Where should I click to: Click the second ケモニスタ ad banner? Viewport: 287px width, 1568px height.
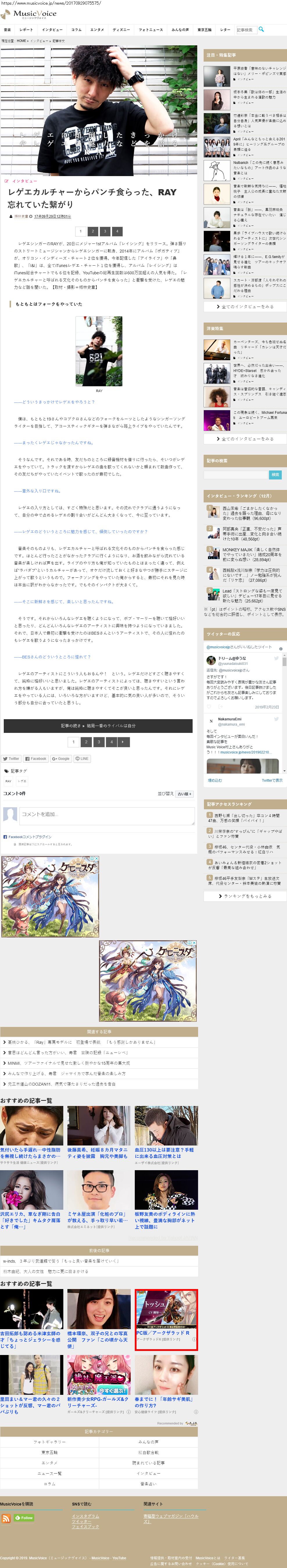(x=148, y=981)
